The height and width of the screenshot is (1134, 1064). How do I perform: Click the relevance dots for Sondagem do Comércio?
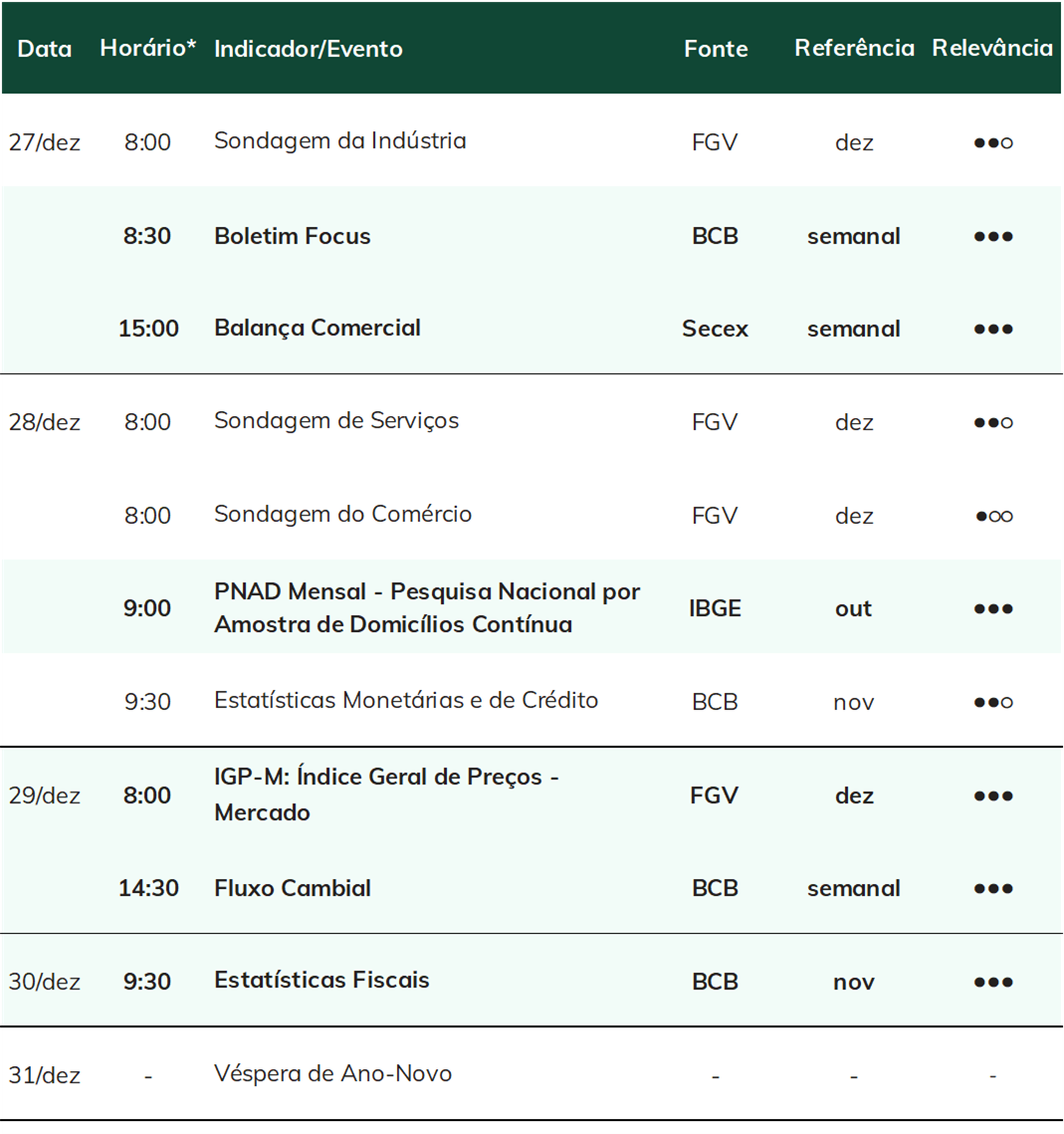[994, 517]
